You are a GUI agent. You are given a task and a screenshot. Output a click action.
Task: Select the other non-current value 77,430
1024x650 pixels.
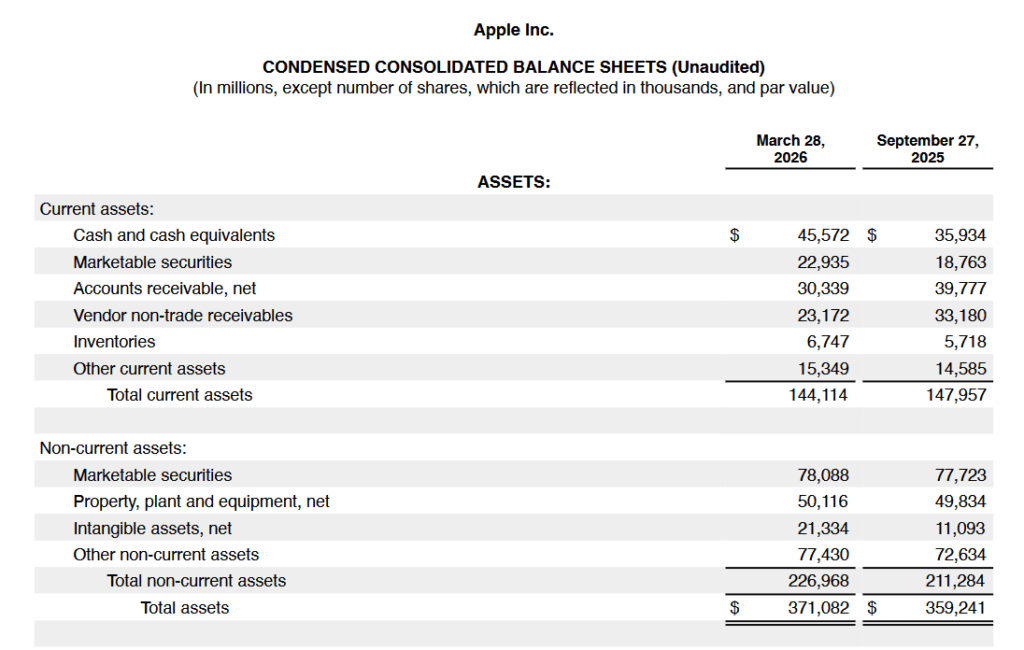823,555
